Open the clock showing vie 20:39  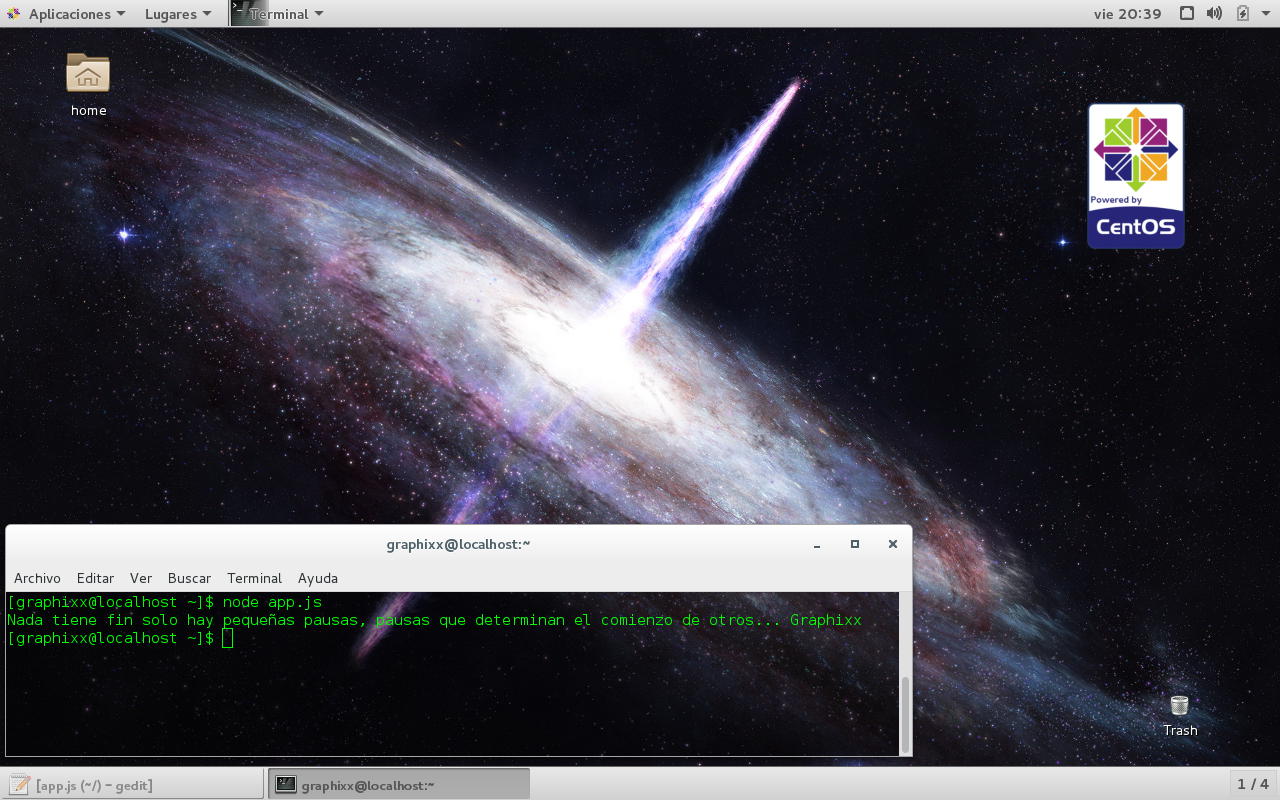coord(1128,14)
